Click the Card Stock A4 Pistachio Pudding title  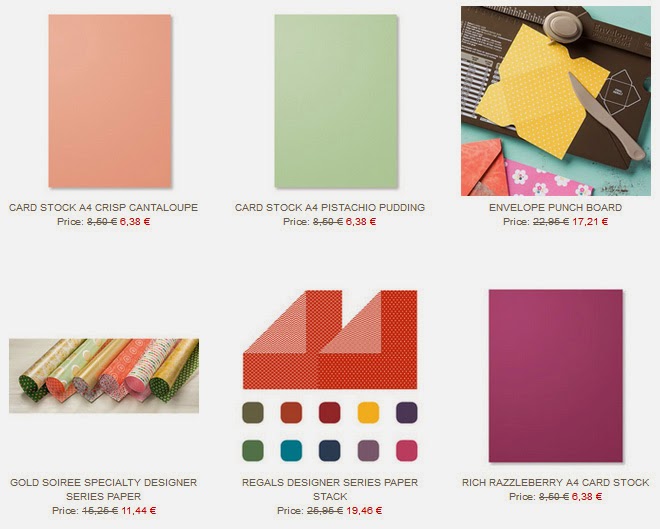pyautogui.click(x=330, y=207)
